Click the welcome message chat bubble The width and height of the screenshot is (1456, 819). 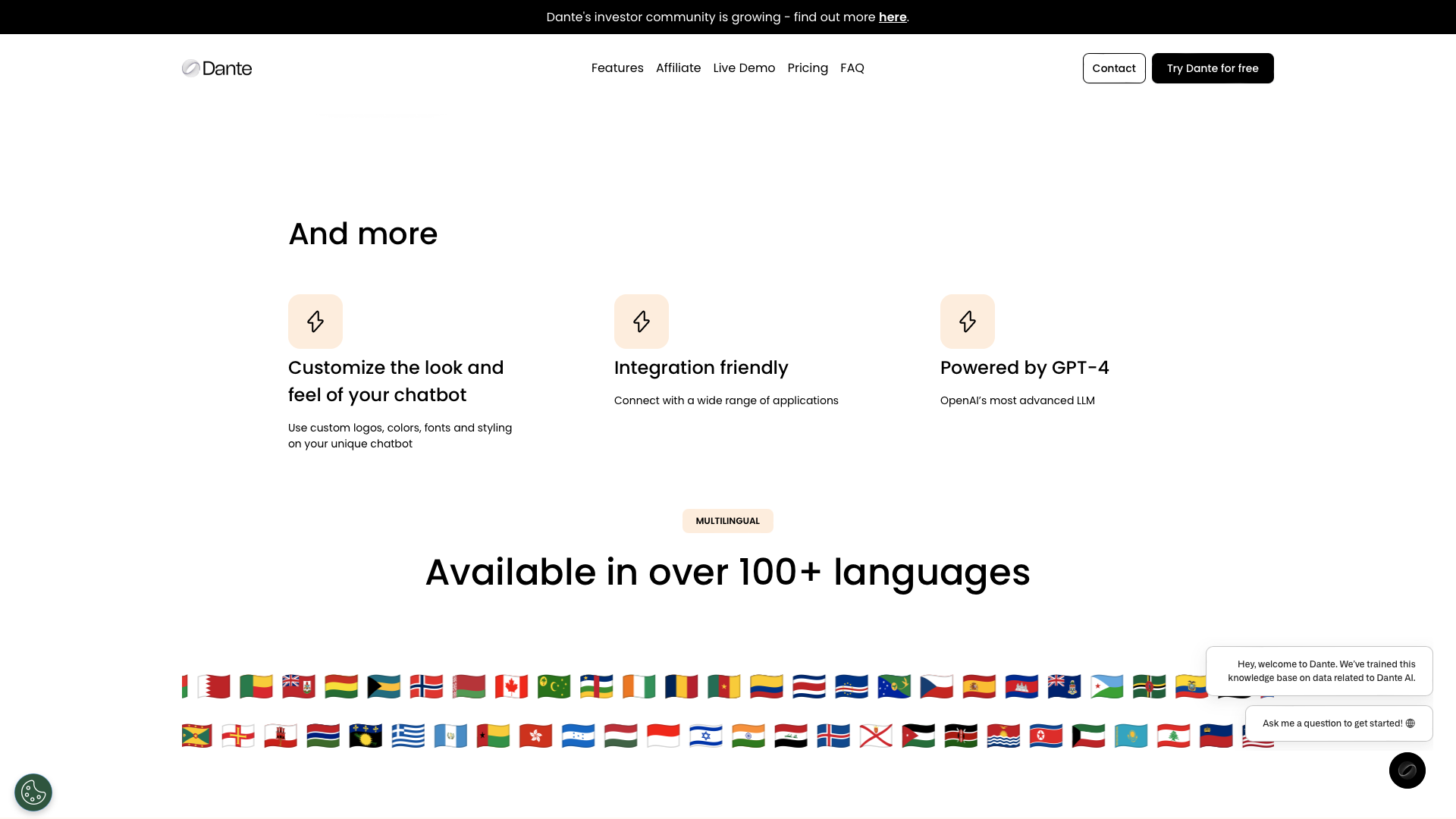pyautogui.click(x=1319, y=671)
